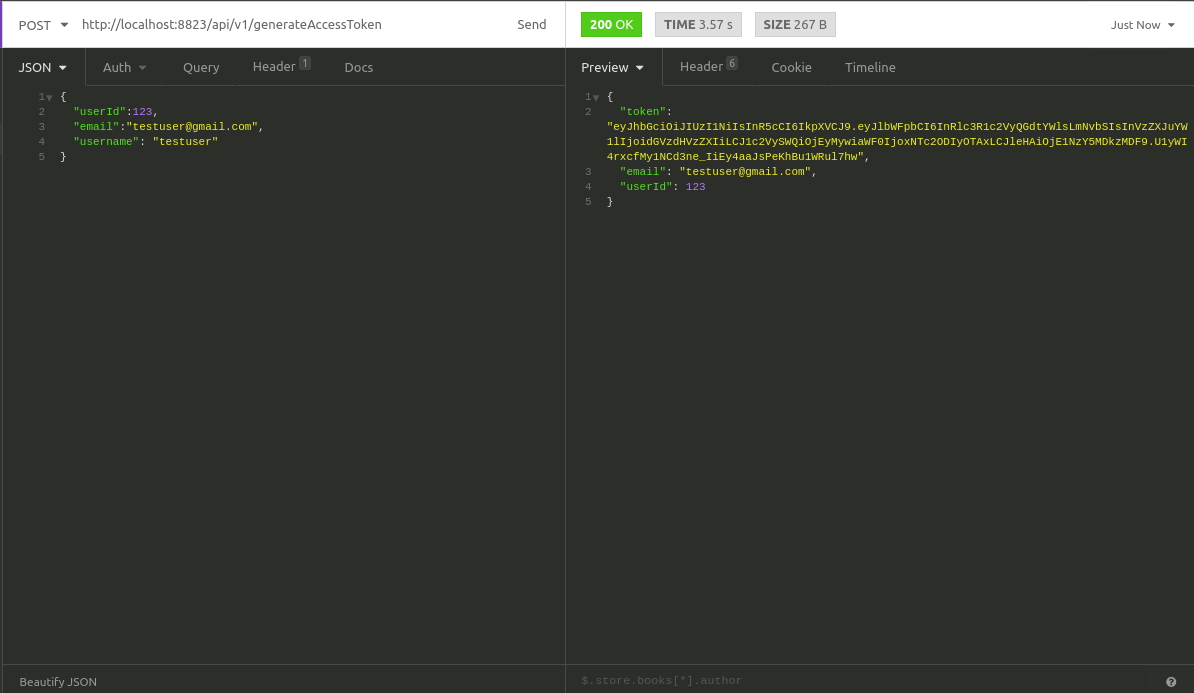This screenshot has width=1194, height=693.
Task: Click the Send button
Action: [x=531, y=24]
